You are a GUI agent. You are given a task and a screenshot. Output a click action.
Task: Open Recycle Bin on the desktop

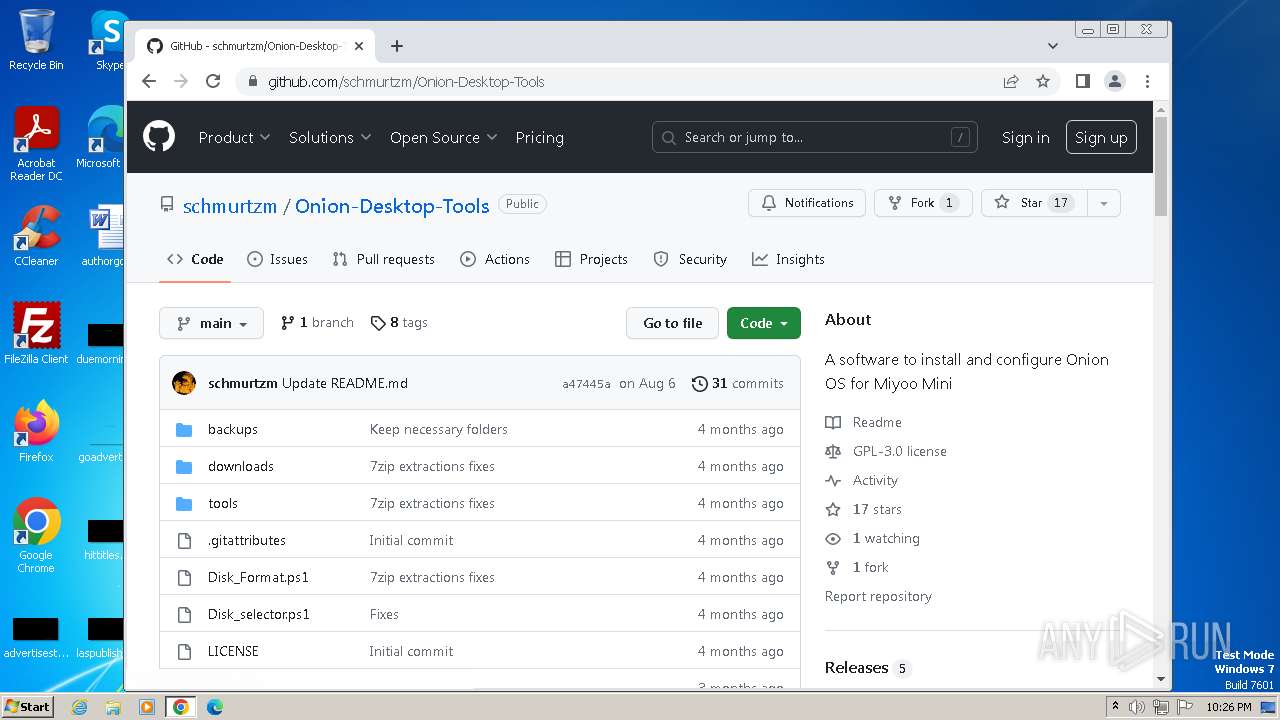click(36, 40)
